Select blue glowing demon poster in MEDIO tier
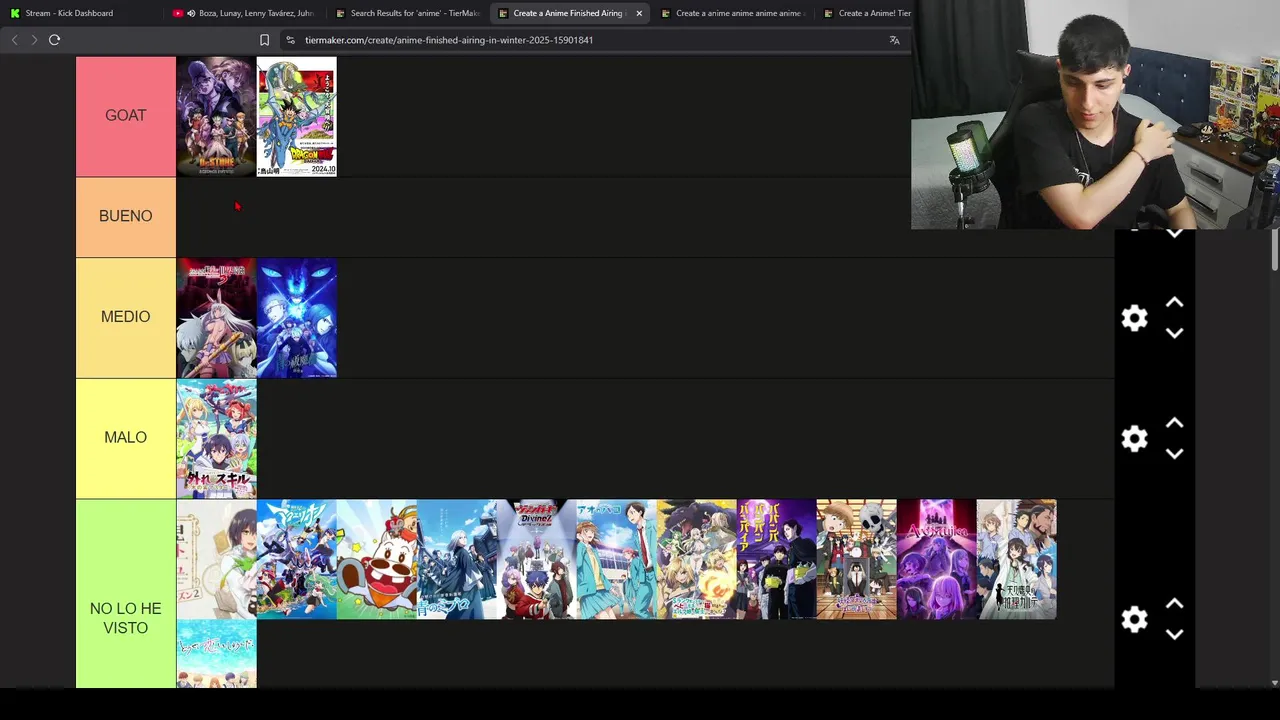1280x720 pixels. click(297, 318)
